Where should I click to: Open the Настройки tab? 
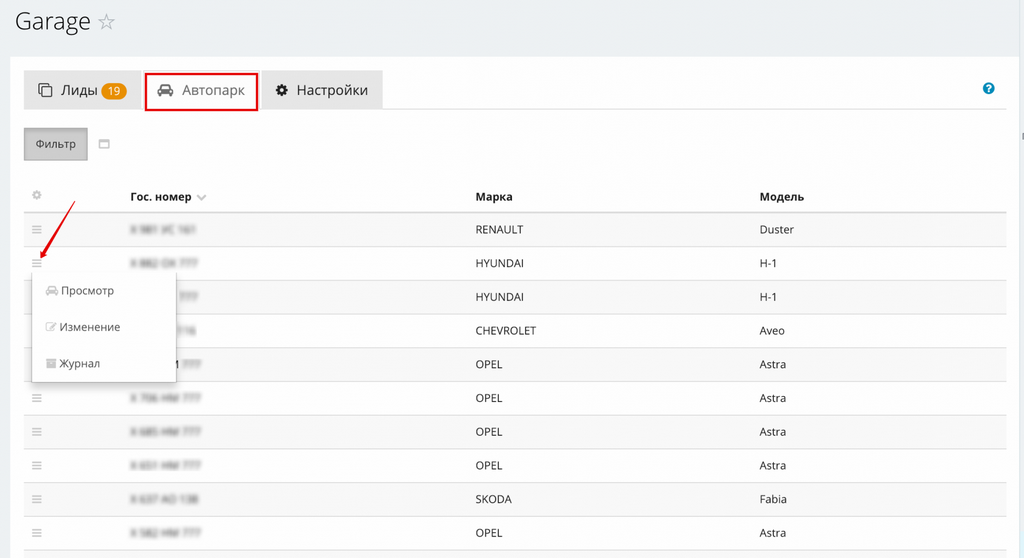click(x=321, y=90)
